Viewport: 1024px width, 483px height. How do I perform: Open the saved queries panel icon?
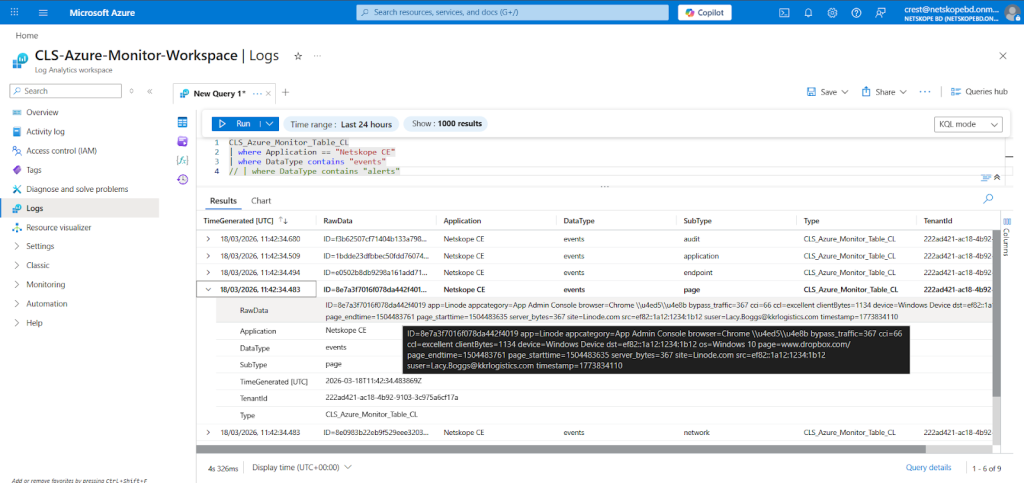pyautogui.click(x=183, y=141)
